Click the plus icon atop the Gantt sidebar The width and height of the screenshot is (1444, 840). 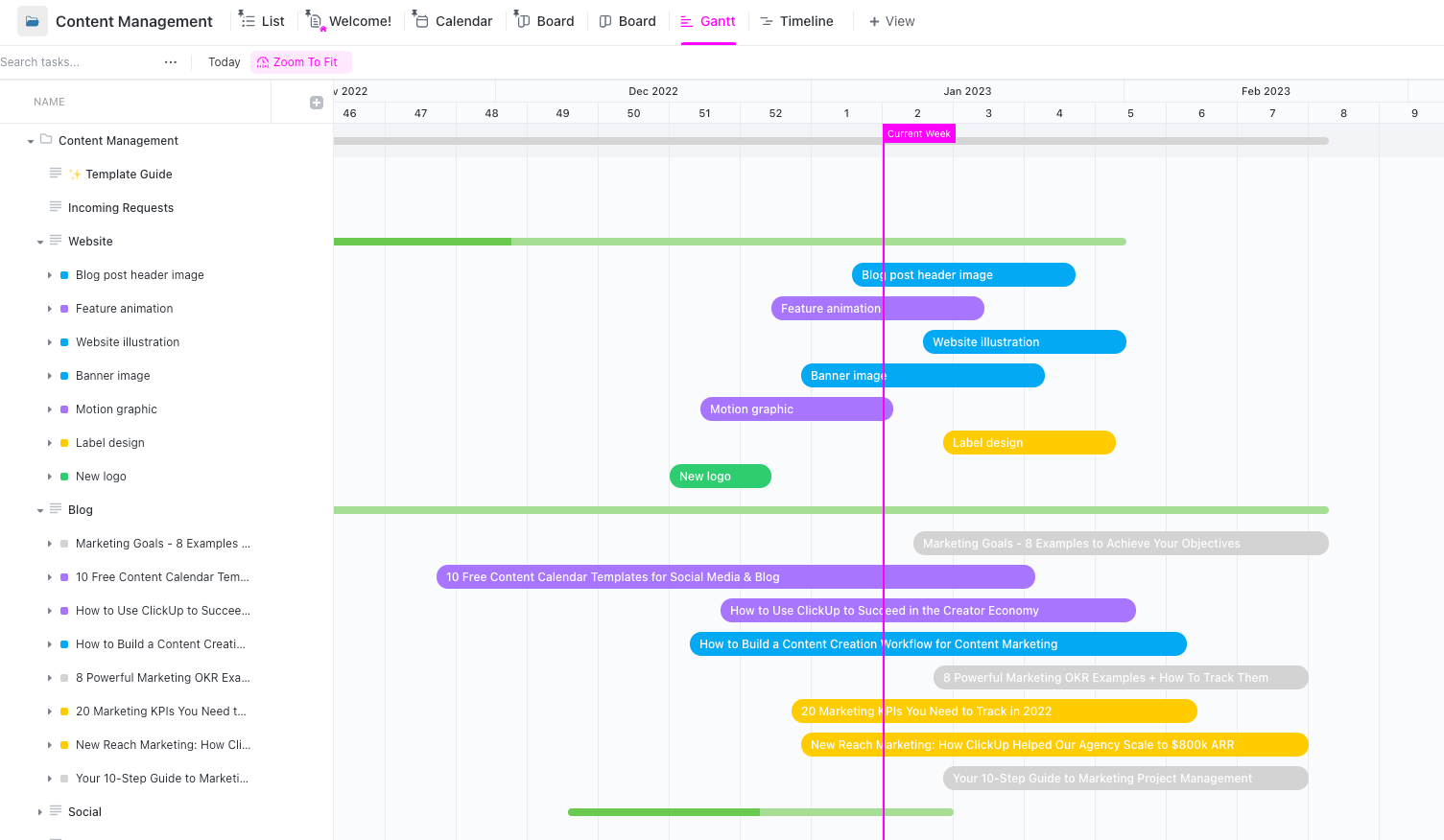tap(317, 102)
